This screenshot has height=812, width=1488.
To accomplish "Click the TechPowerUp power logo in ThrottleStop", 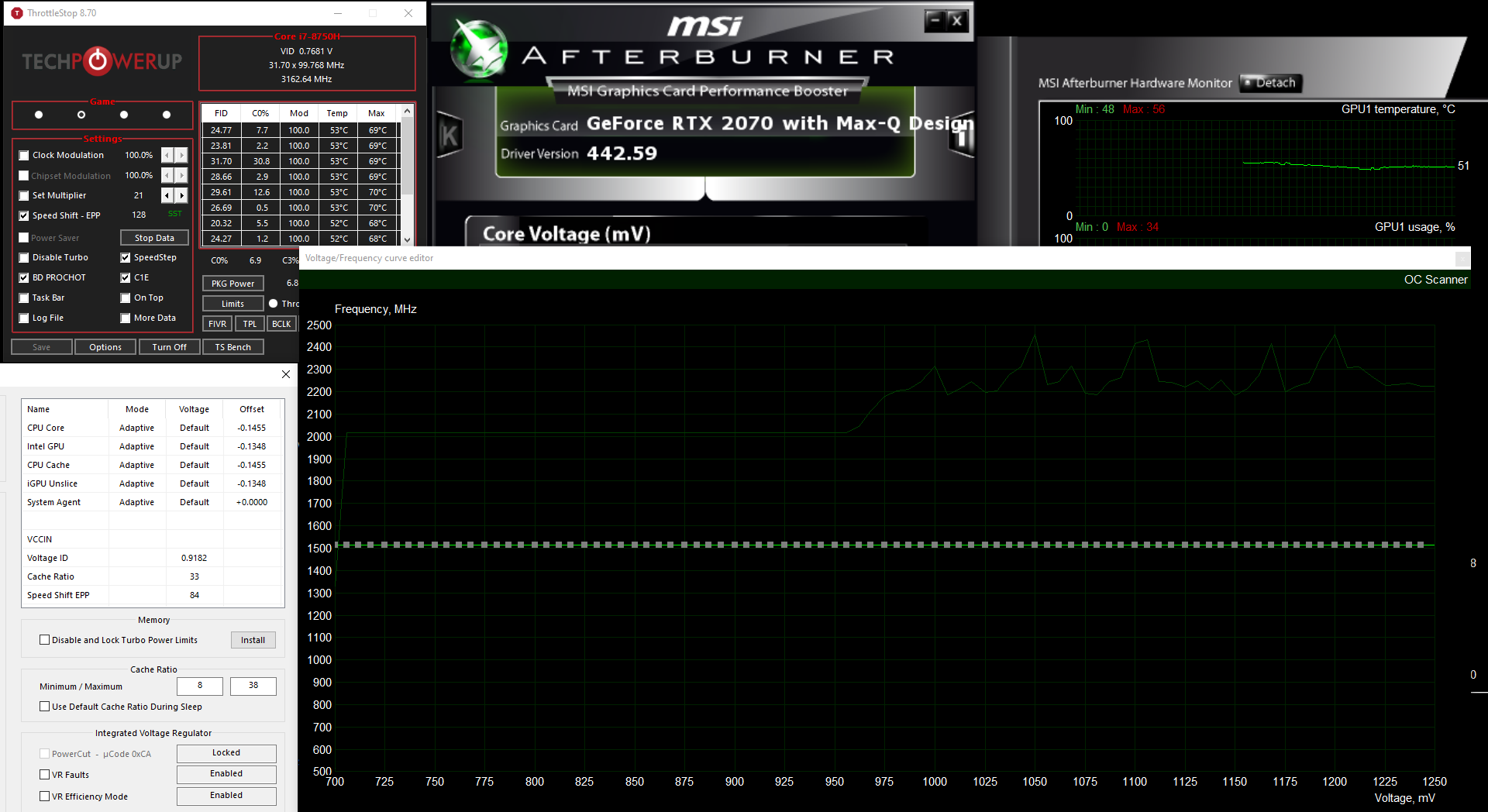I will point(98,61).
